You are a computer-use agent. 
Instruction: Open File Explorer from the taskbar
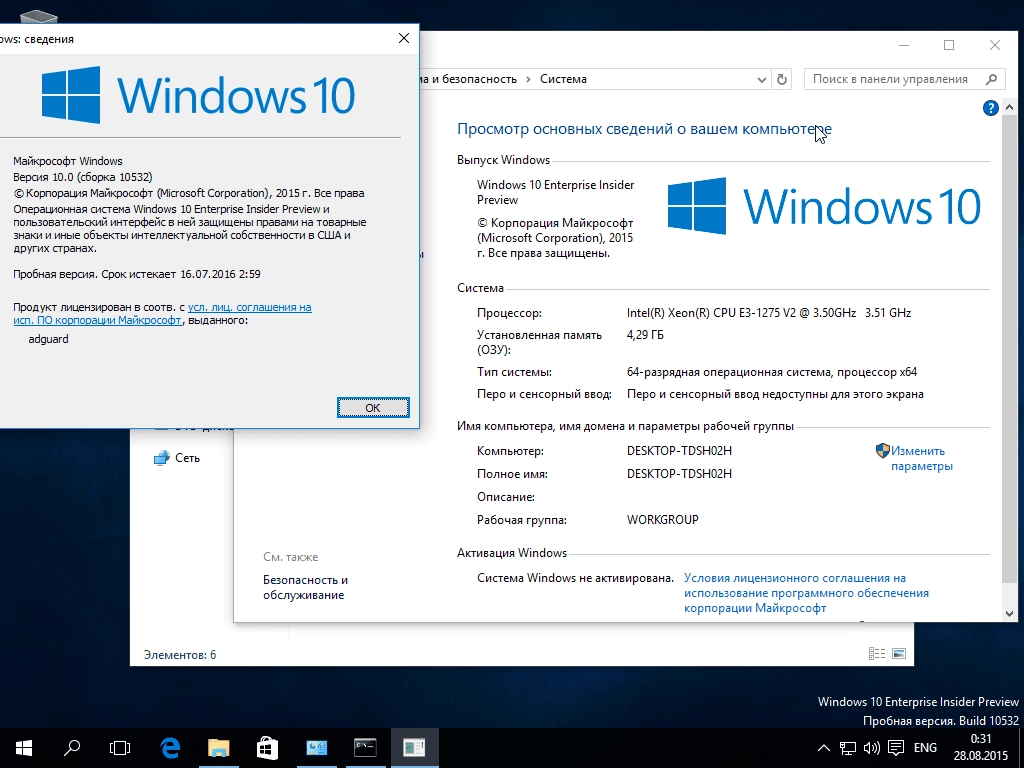tap(219, 748)
